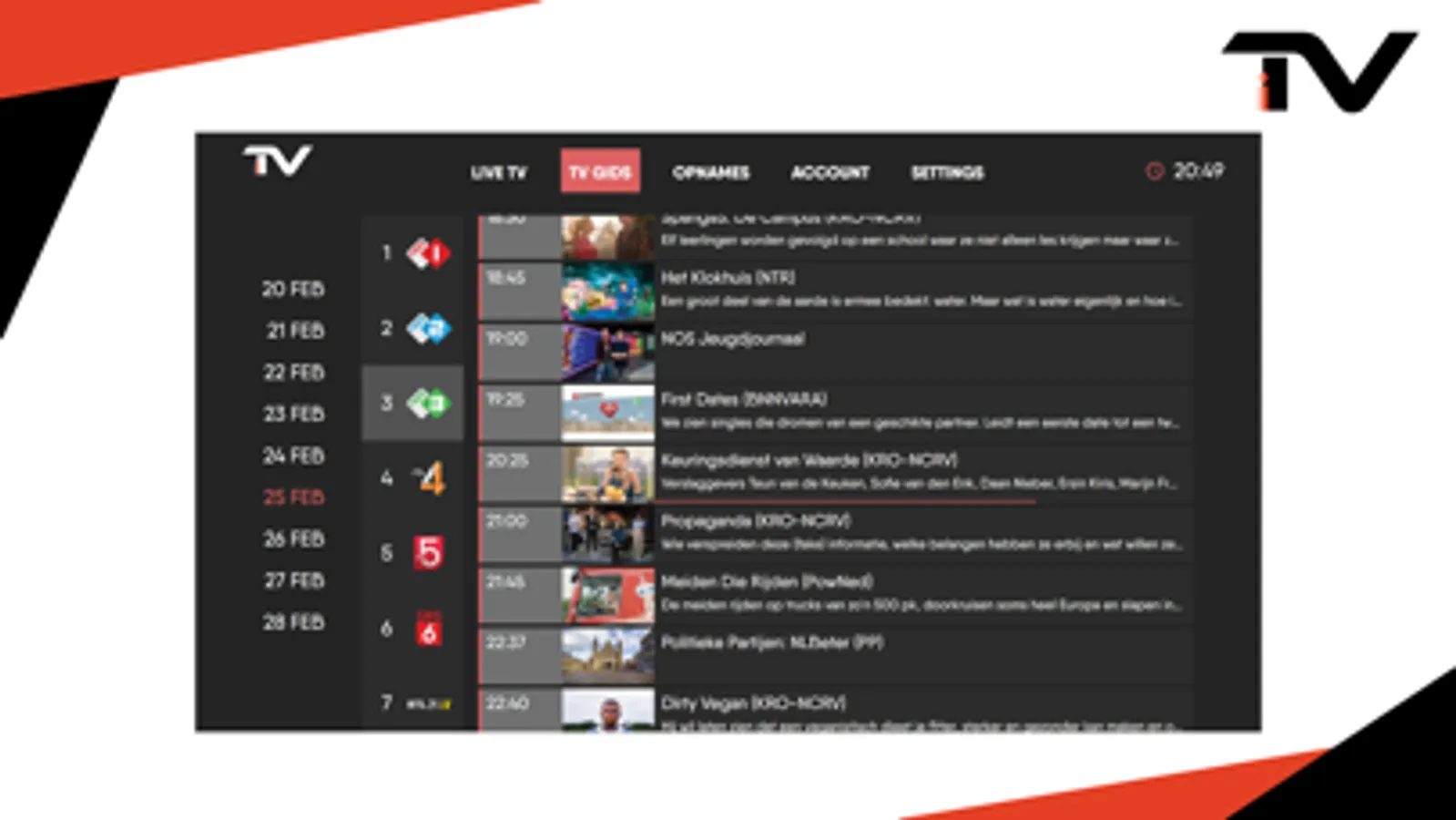Open the LIVE TV tab
This screenshot has height=820, width=1456.
tap(498, 172)
